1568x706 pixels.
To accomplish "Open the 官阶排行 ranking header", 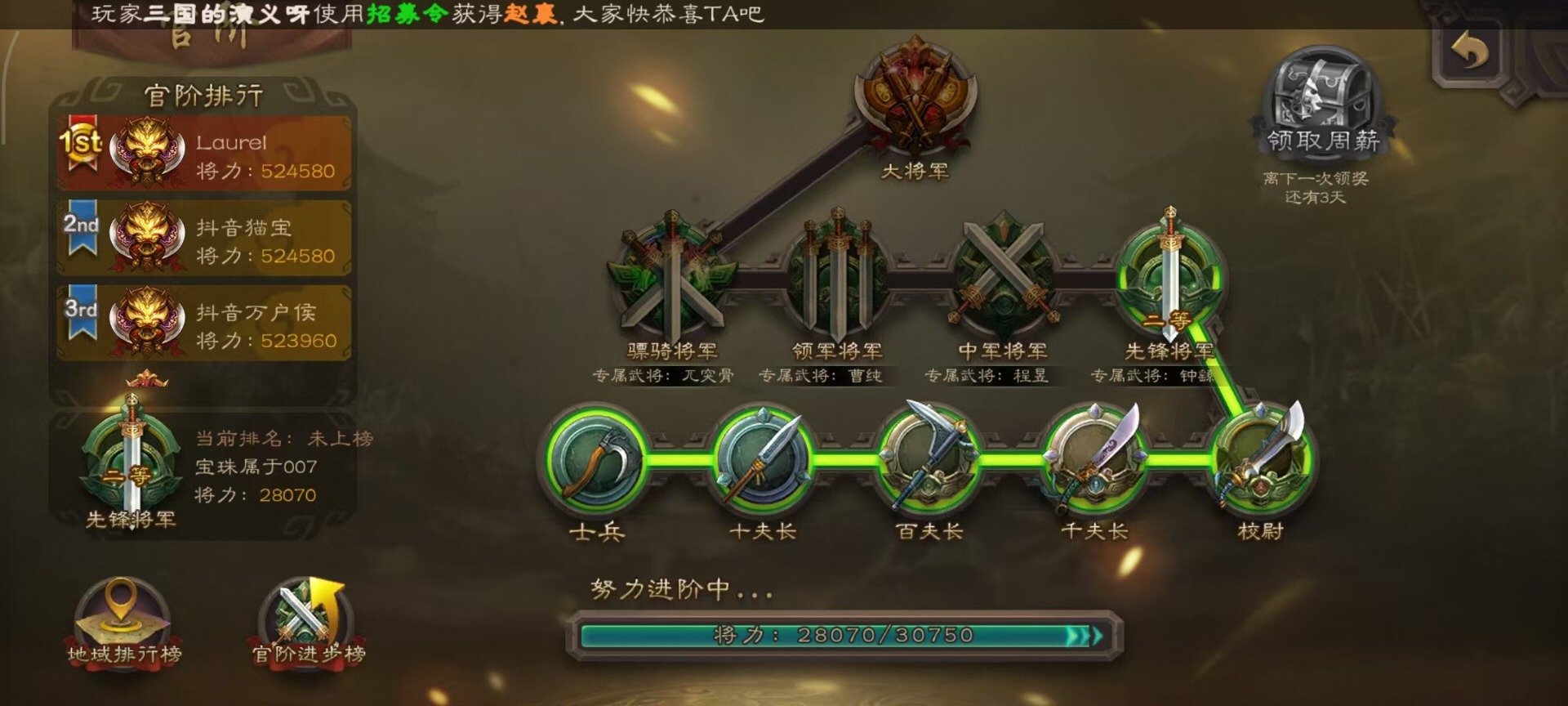I will coord(204,96).
